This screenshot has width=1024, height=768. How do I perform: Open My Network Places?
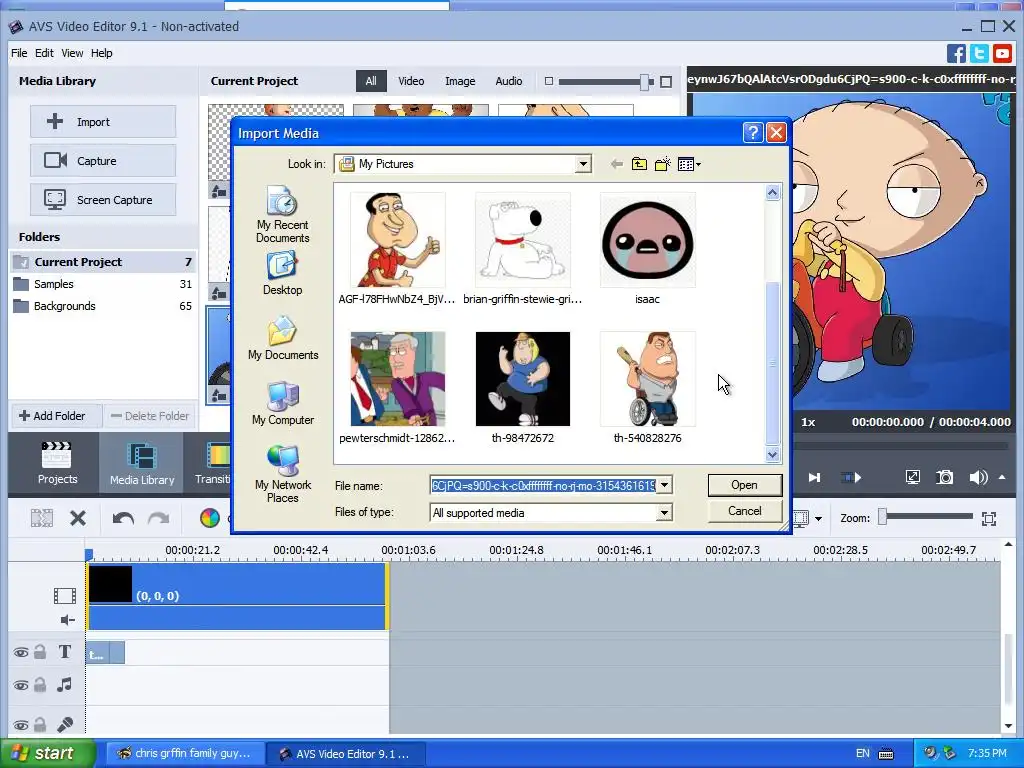283,474
